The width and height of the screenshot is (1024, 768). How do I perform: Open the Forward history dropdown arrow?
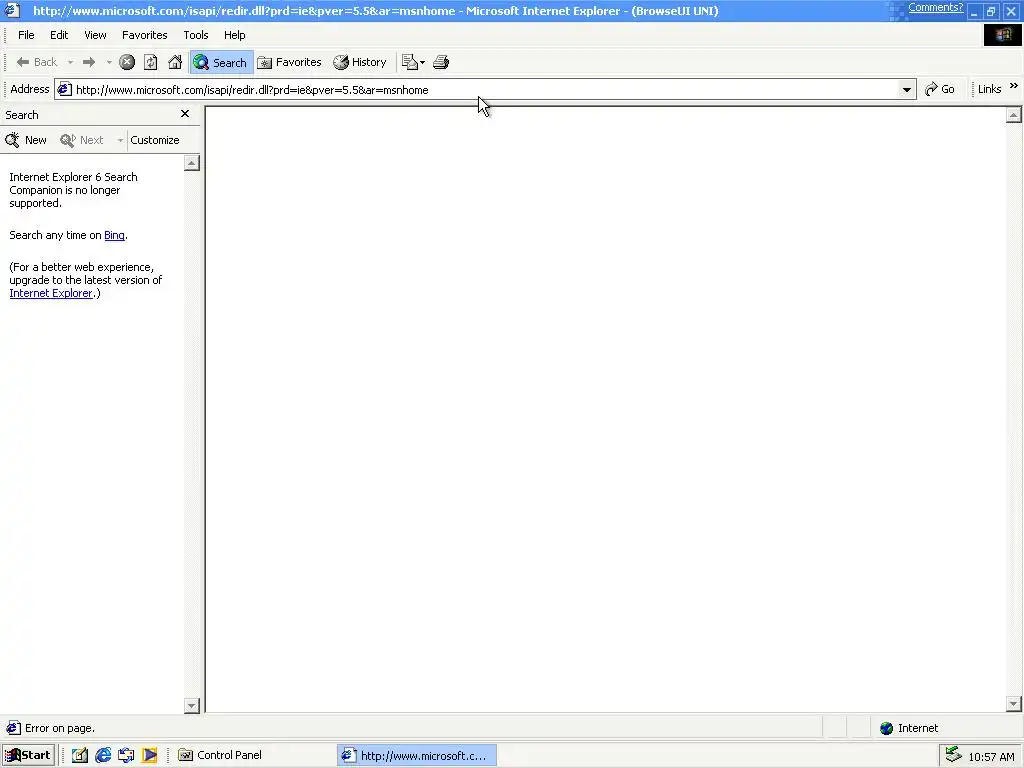pos(108,62)
